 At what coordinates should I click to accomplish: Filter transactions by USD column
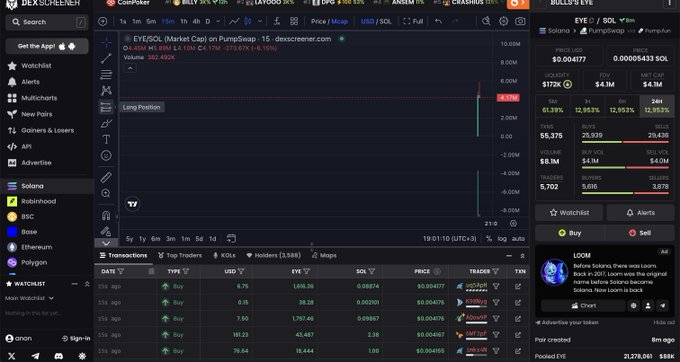click(x=241, y=271)
